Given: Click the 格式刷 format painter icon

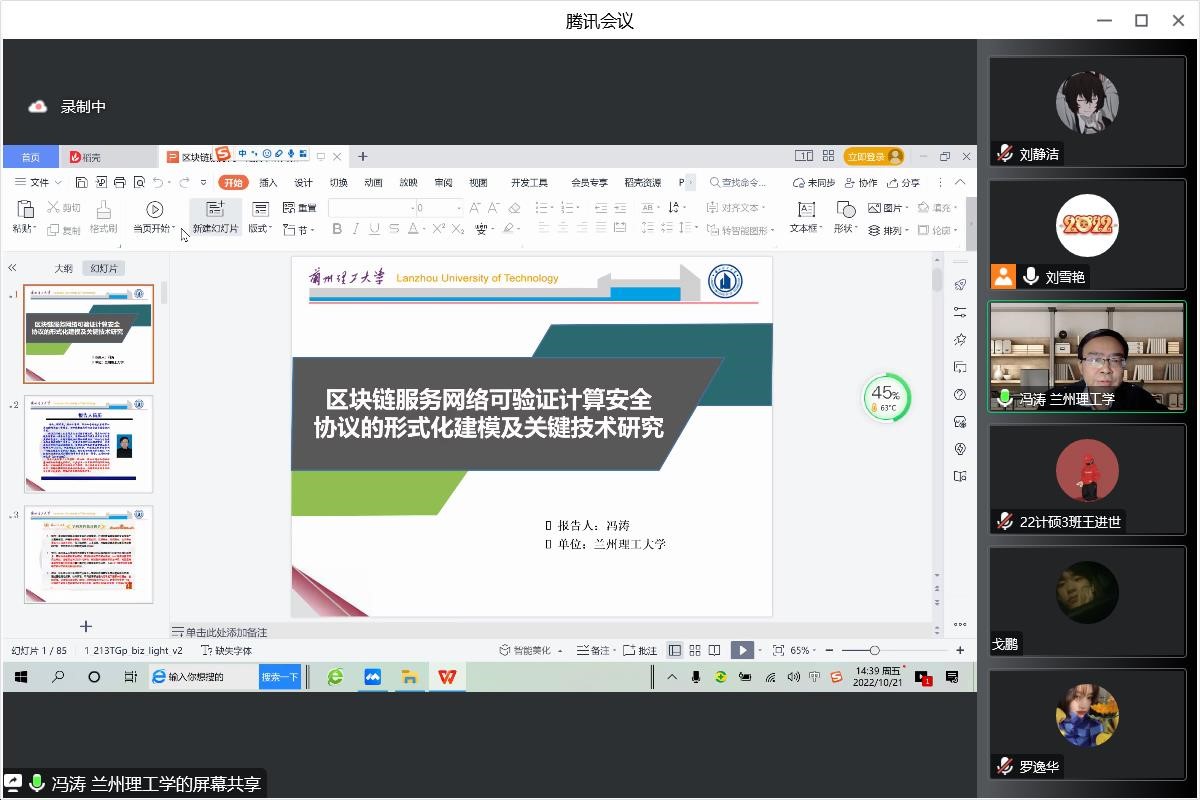Looking at the screenshot, I should point(103,209).
